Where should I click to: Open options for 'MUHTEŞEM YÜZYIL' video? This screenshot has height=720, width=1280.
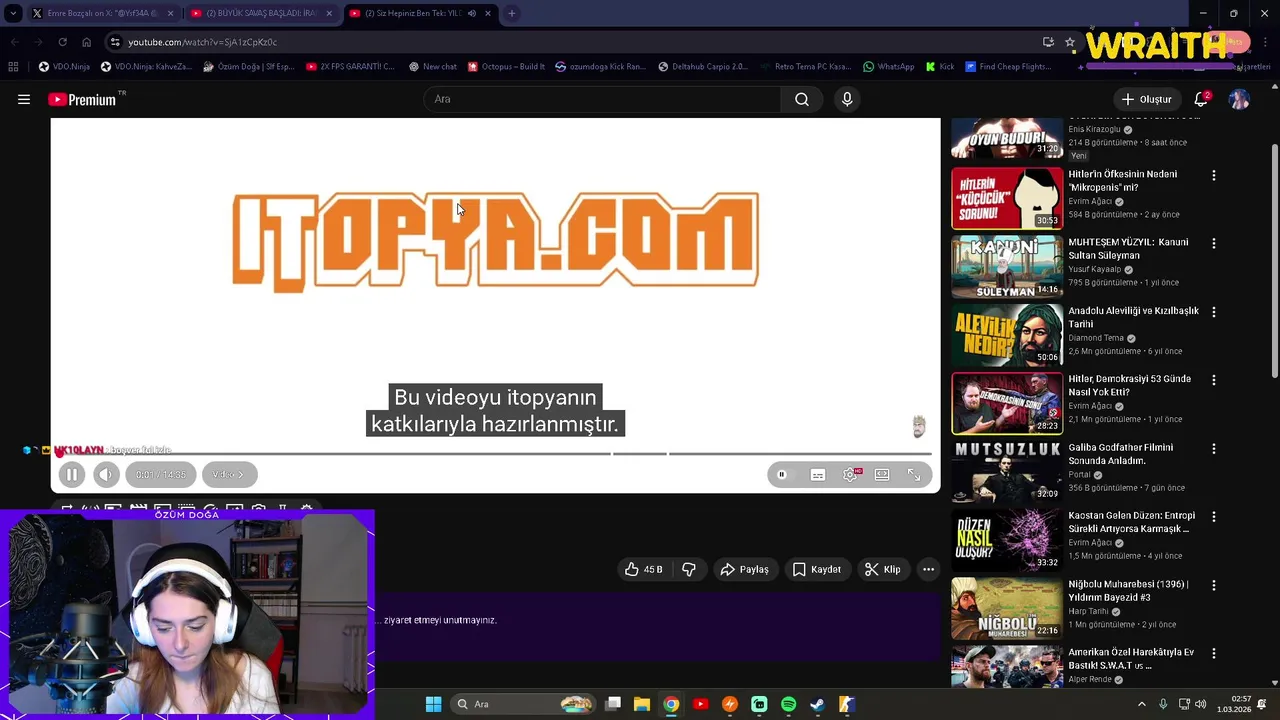(x=1214, y=243)
